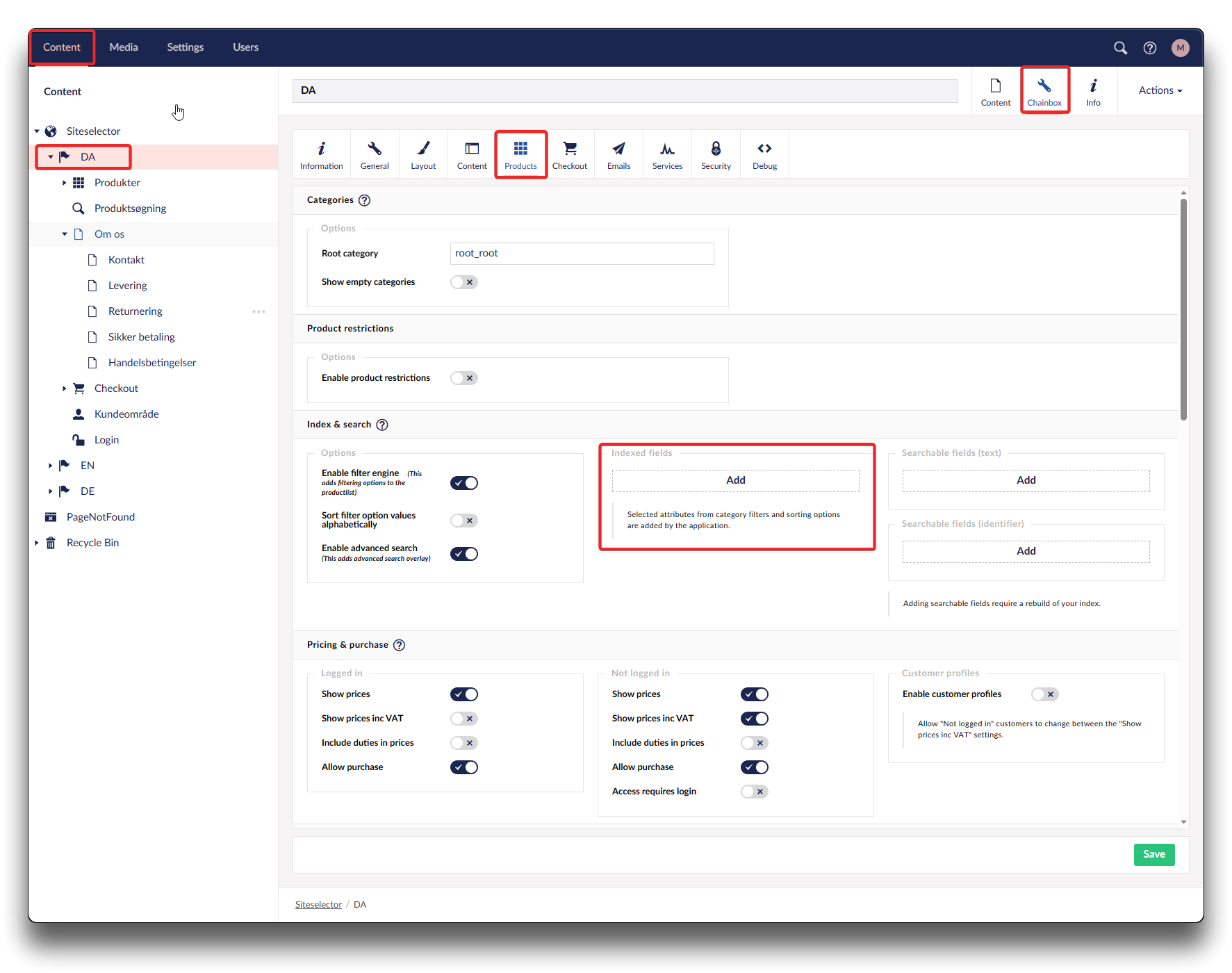This screenshot has height=973, width=1232.
Task: Expand the Produkter tree node
Action: [64, 183]
